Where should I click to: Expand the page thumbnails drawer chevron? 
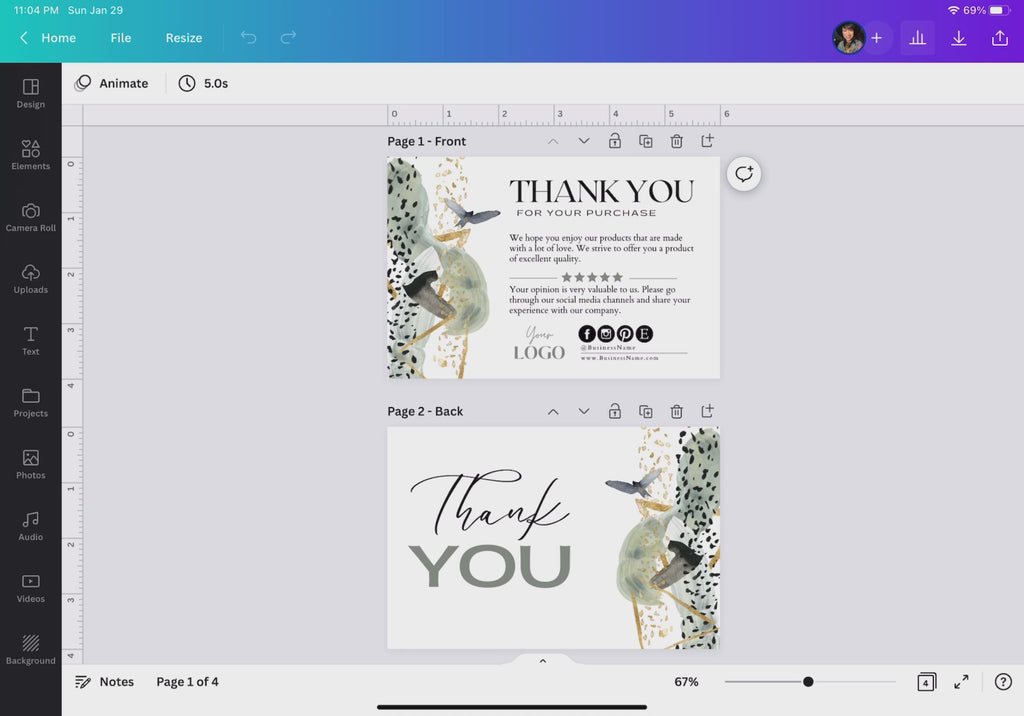[543, 660]
